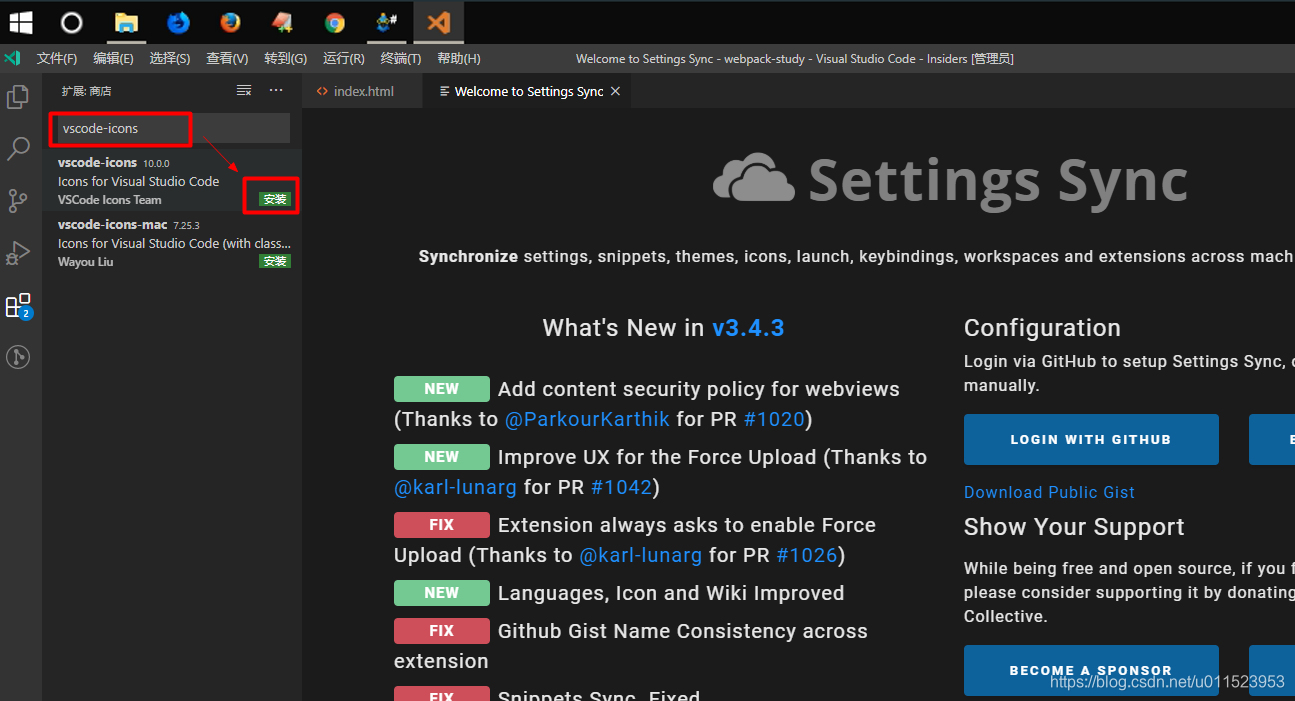
Task: Close the Welcome to Settings Sync tab
Action: 616,91
